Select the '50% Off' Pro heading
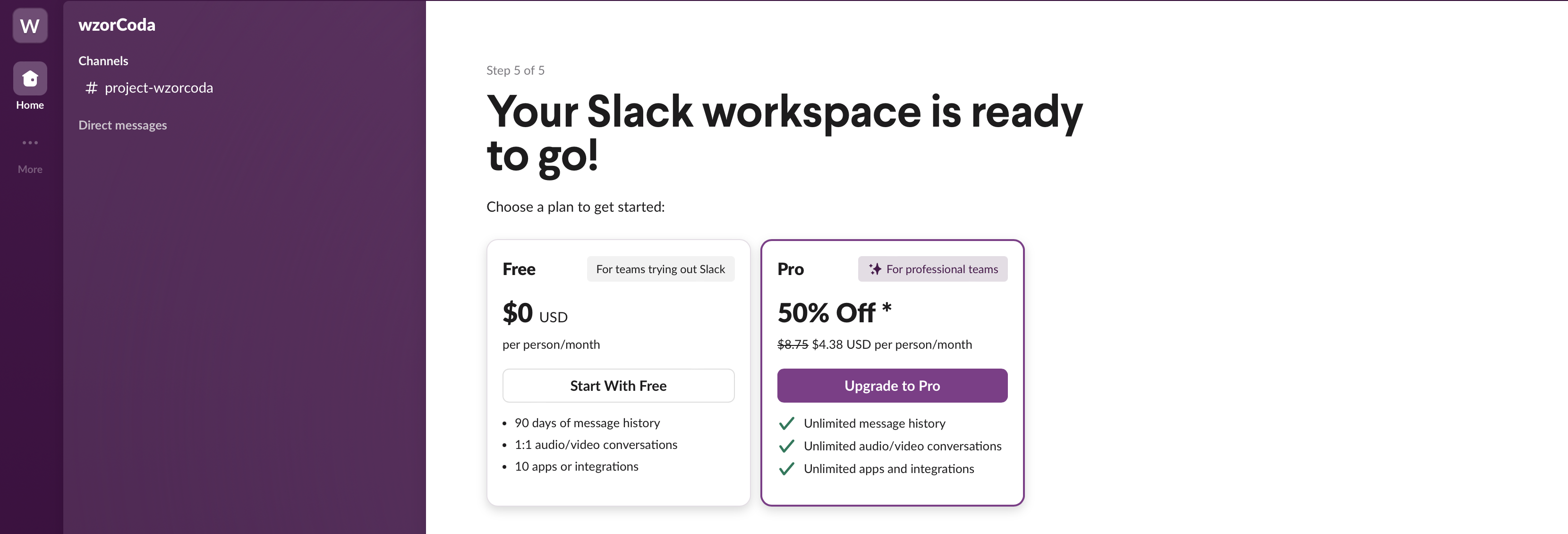Image resolution: width=1568 pixels, height=534 pixels. pos(826,313)
